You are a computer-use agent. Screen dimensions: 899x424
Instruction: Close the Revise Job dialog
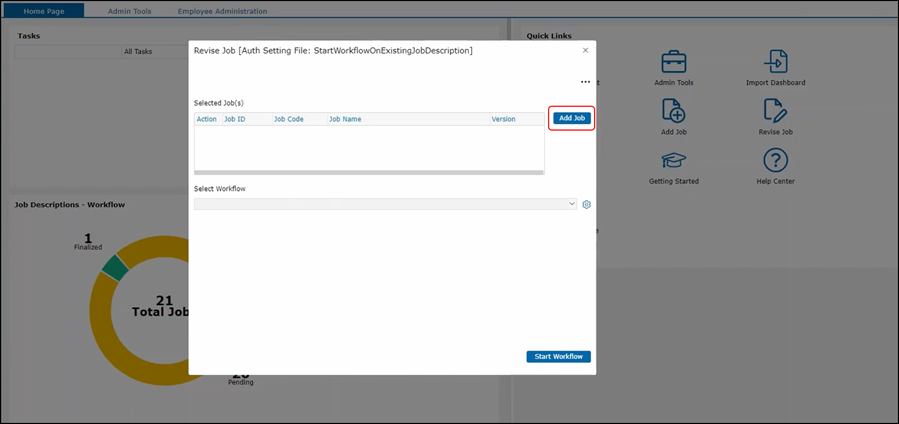pos(585,50)
